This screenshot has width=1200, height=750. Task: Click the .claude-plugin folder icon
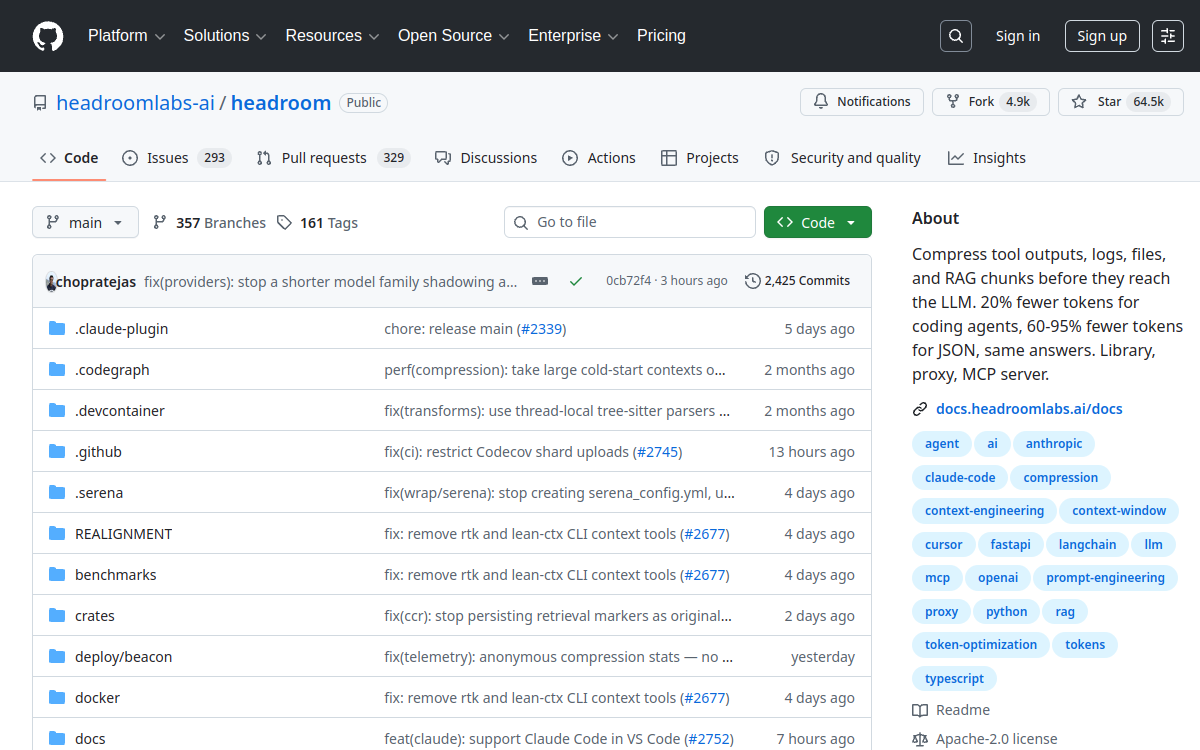(57, 329)
